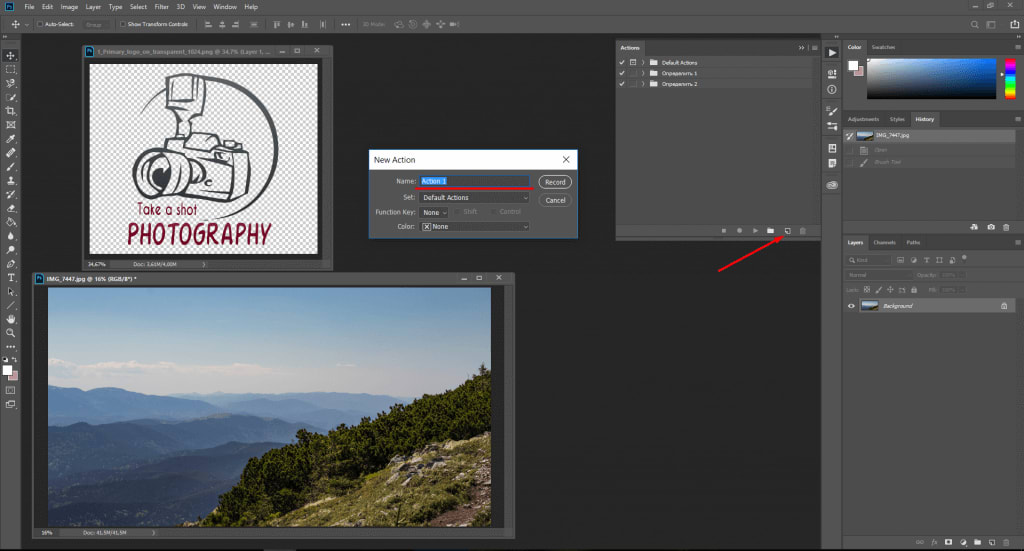Click the play selection button in Actions panel
The image size is (1024, 551).
point(755,230)
